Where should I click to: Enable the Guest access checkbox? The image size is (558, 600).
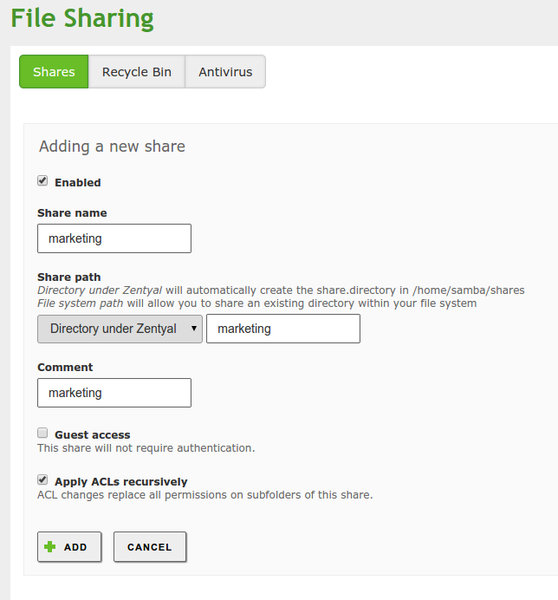point(42,433)
